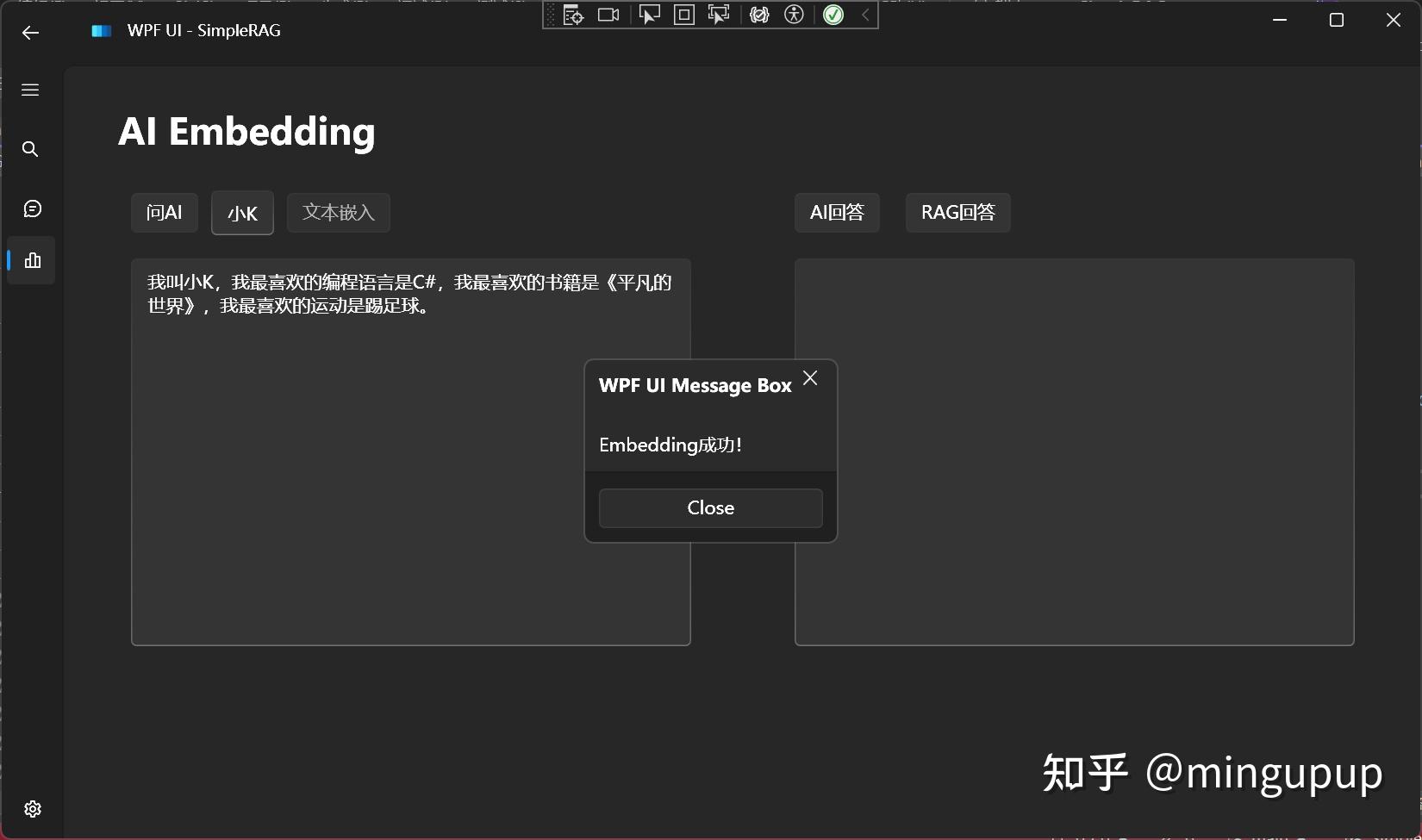Minimize the SimpleRAG window
This screenshot has height=840, width=1422.
pyautogui.click(x=1280, y=20)
